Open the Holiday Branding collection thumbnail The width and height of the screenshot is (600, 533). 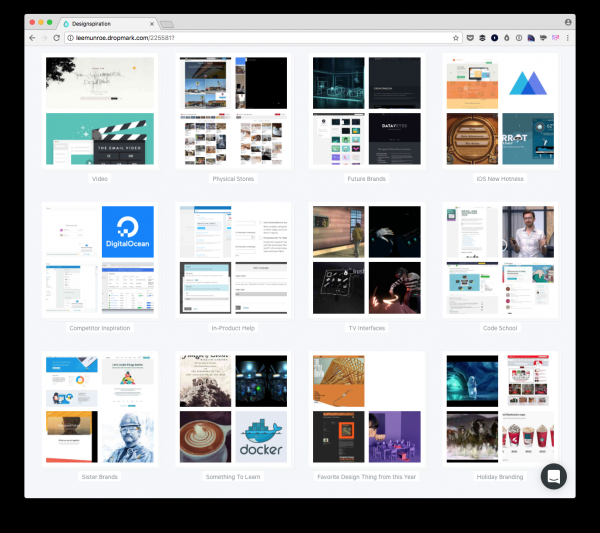click(x=500, y=408)
